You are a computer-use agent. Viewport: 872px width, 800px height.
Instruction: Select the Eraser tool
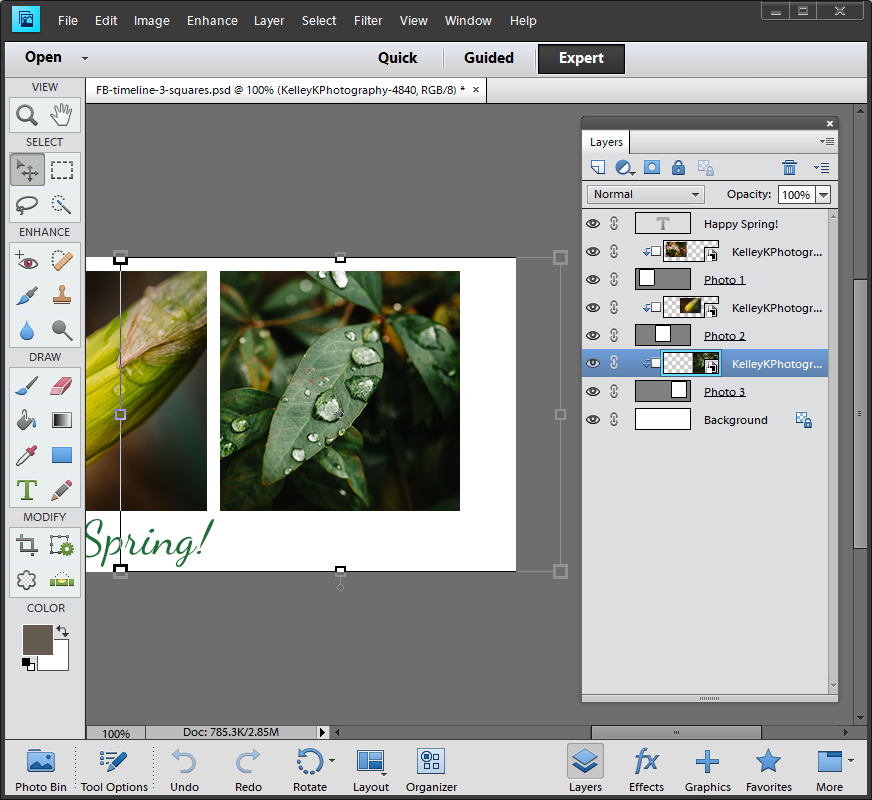tap(62, 385)
